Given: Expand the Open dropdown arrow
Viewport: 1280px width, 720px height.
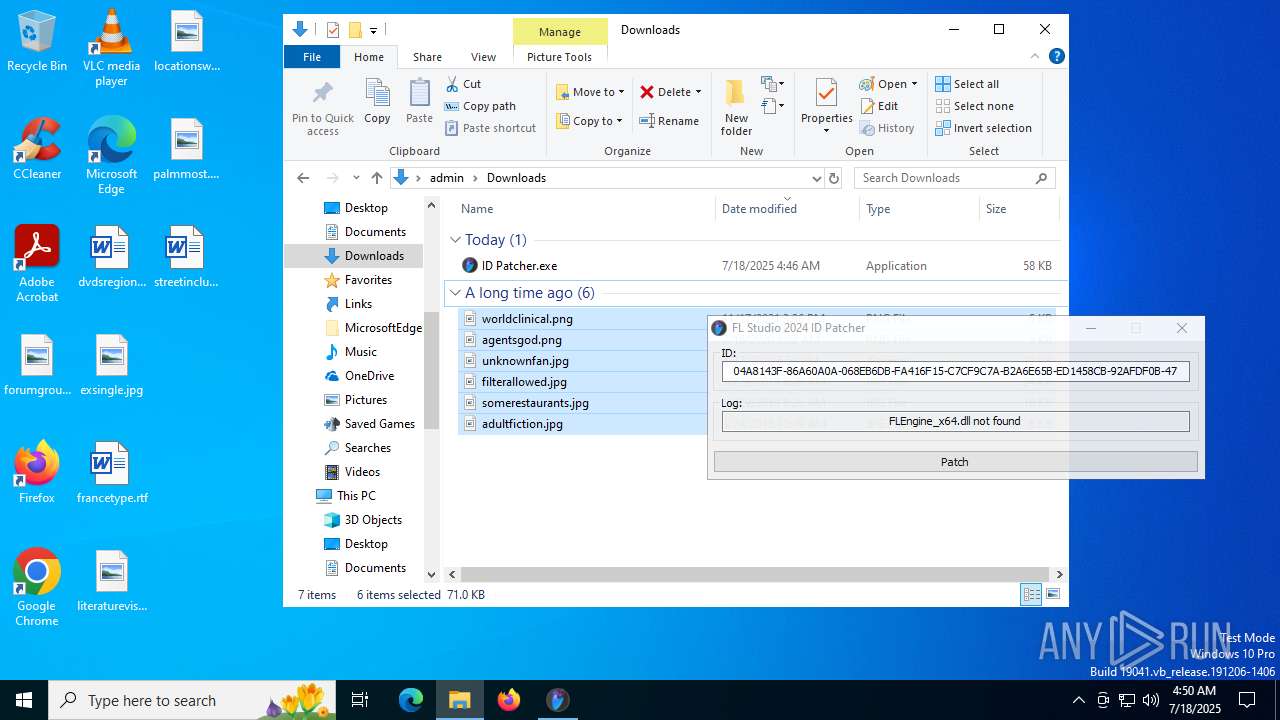Looking at the screenshot, I should click(x=914, y=84).
